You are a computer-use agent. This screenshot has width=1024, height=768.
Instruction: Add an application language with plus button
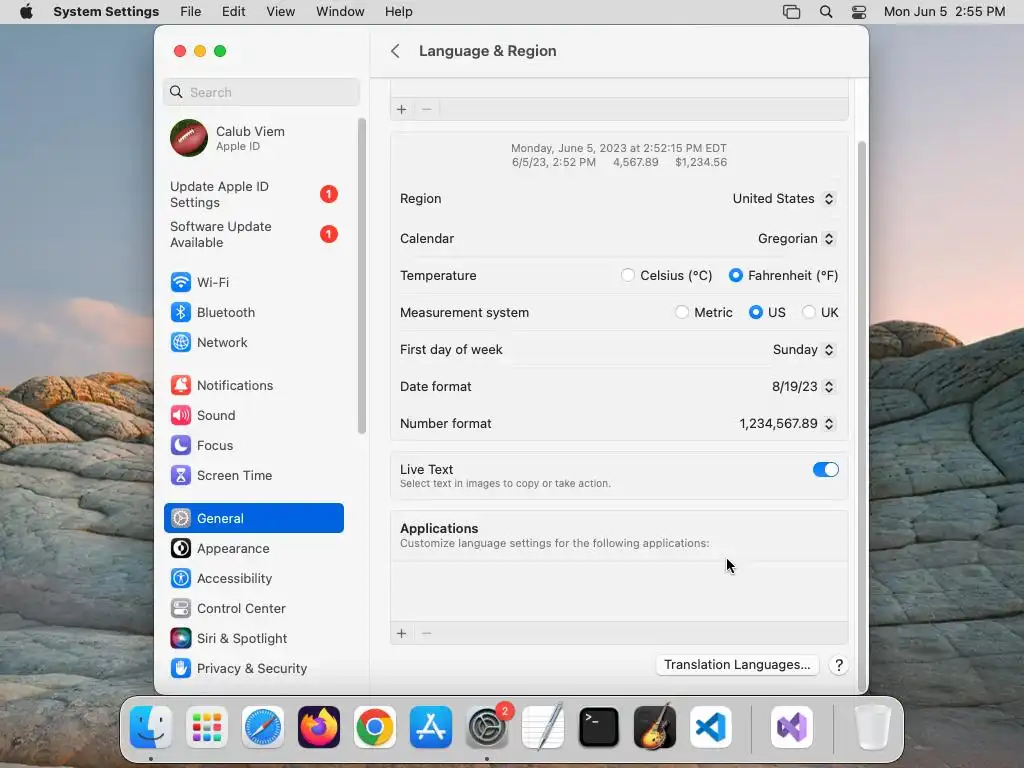[402, 633]
